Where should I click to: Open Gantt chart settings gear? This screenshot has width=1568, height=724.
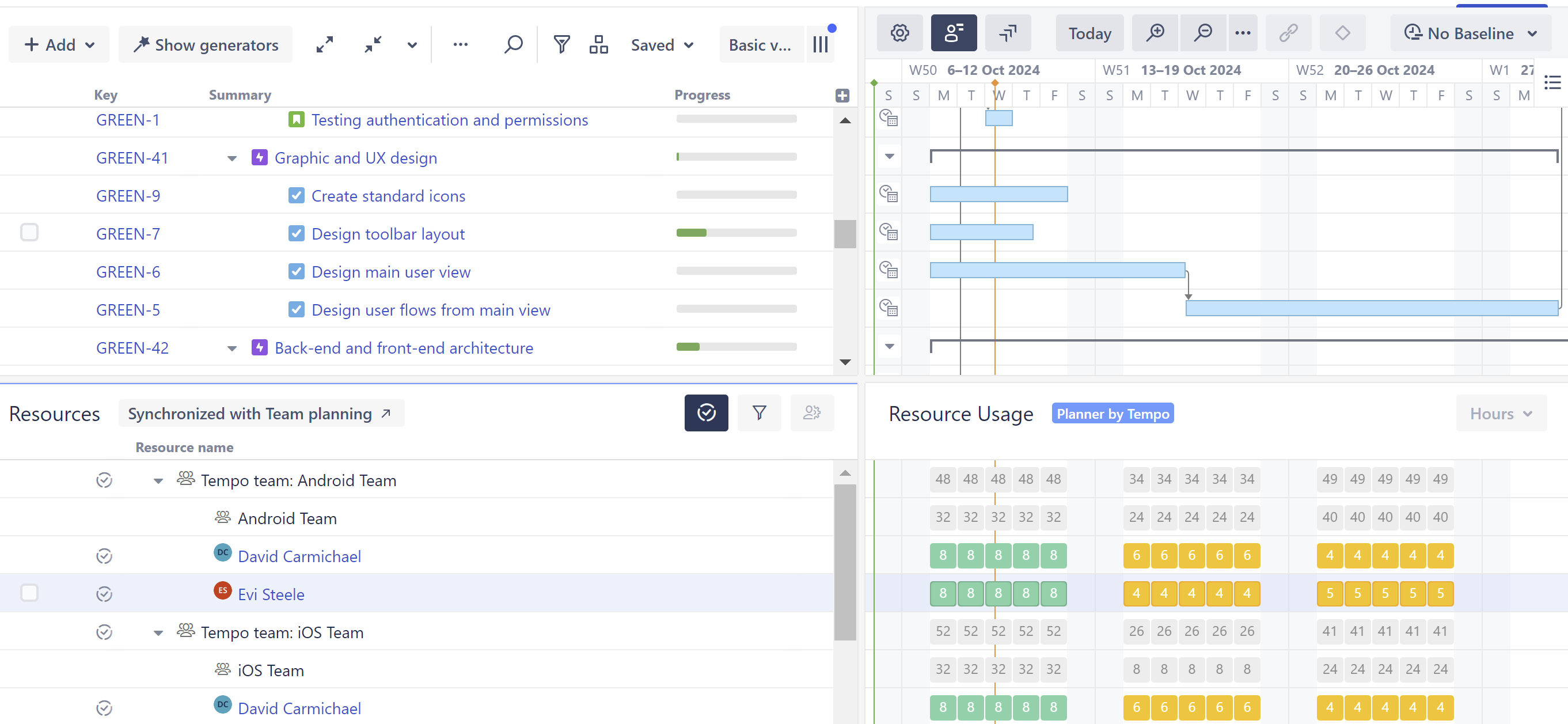[899, 33]
